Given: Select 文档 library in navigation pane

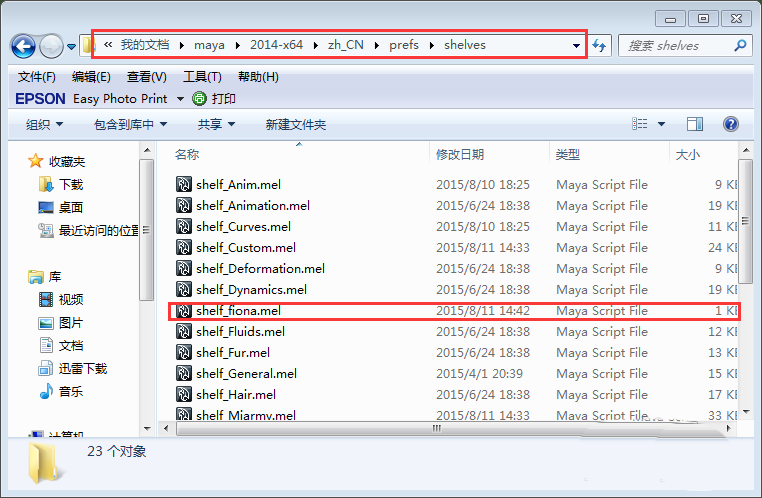Looking at the screenshot, I should click(61, 345).
